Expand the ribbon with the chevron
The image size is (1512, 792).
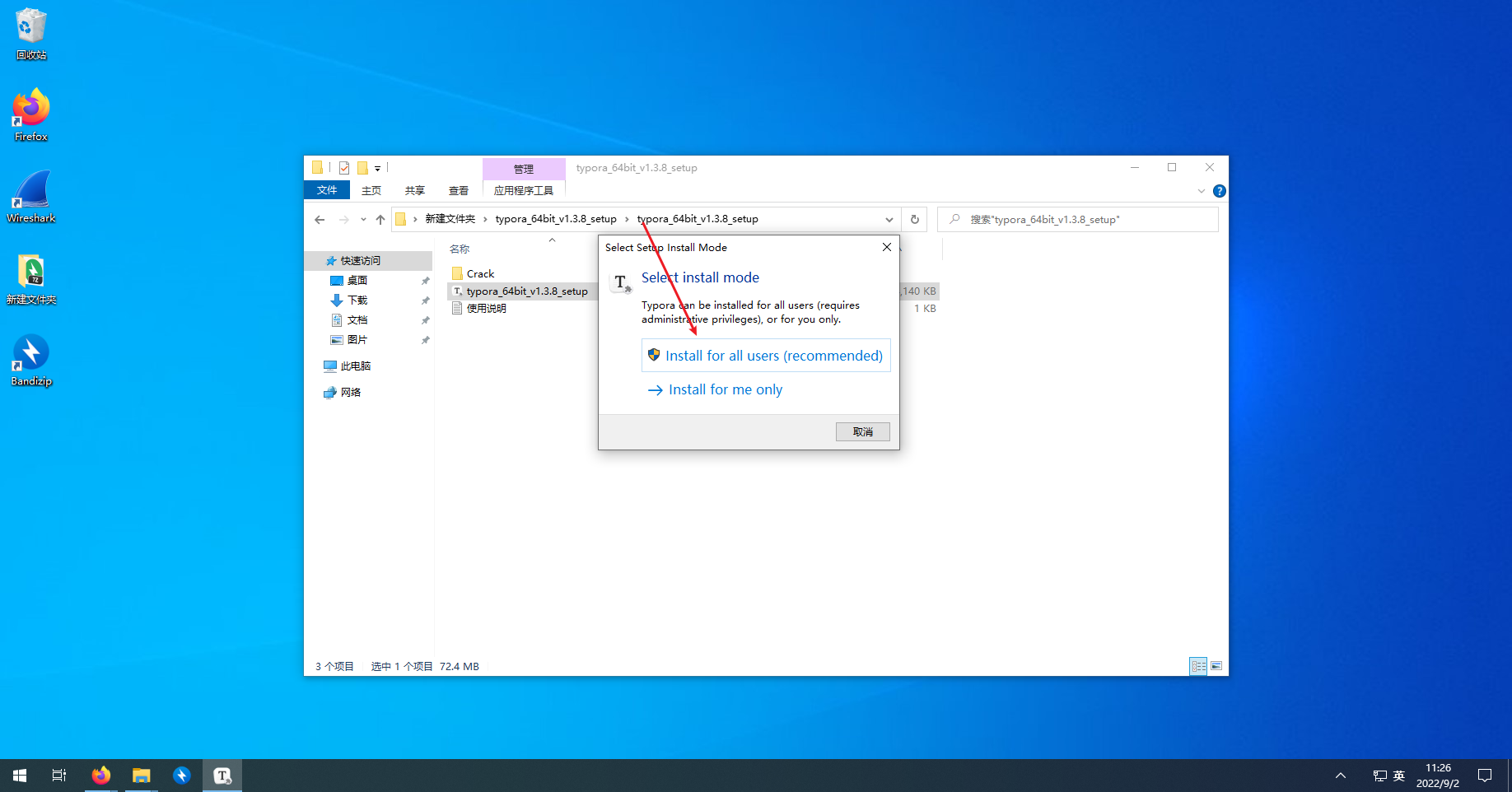[x=1202, y=191]
